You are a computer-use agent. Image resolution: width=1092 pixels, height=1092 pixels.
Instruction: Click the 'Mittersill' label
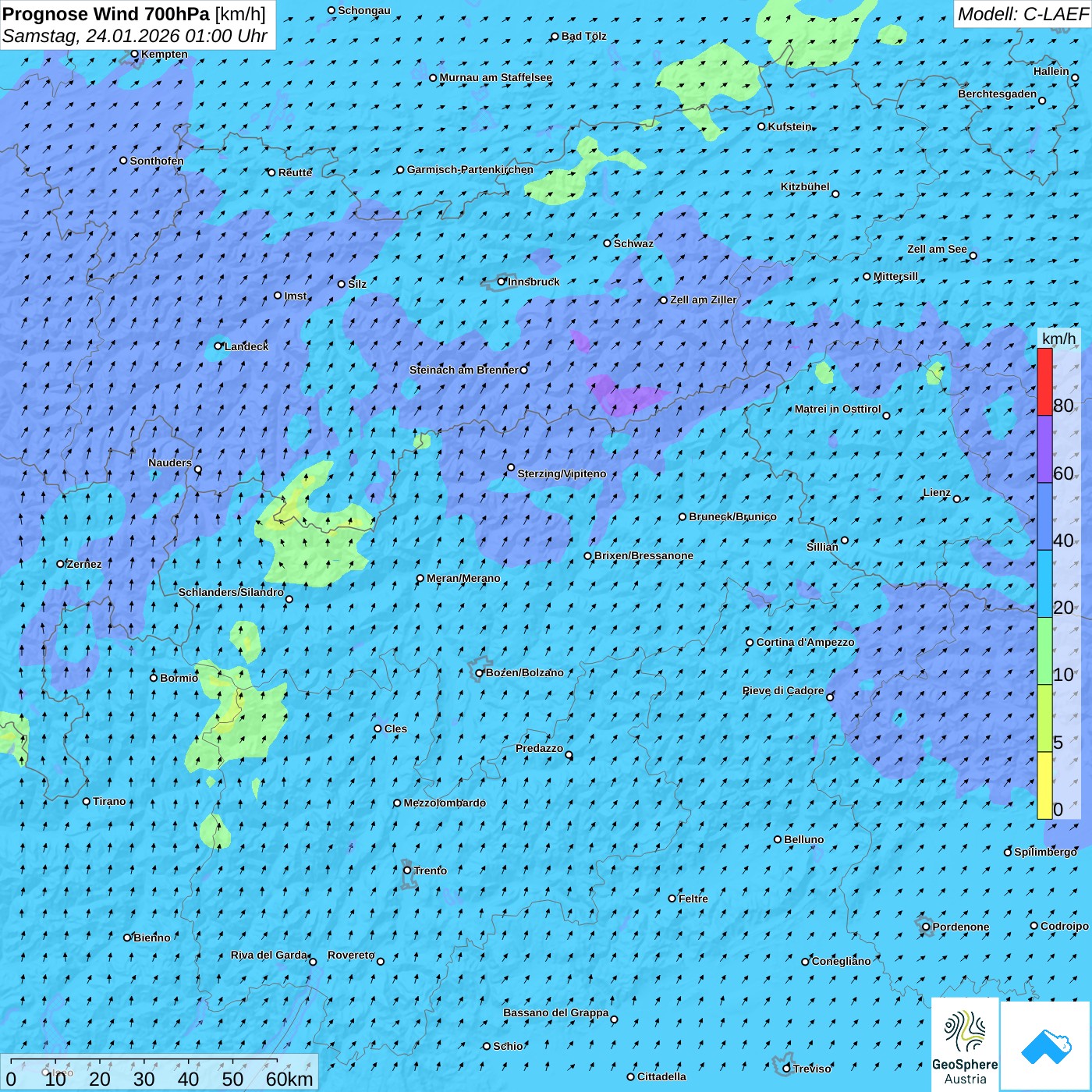coord(895,276)
